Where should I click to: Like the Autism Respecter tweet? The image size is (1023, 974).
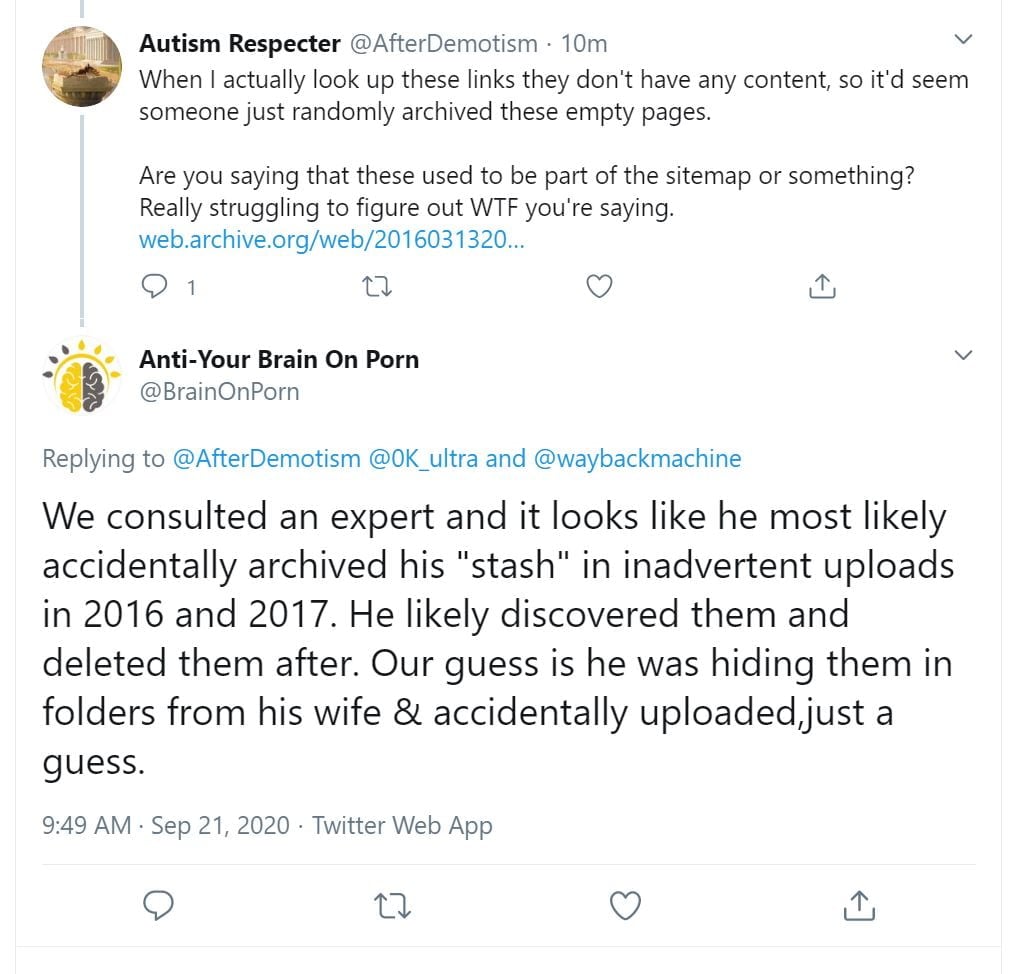pyautogui.click(x=598, y=287)
